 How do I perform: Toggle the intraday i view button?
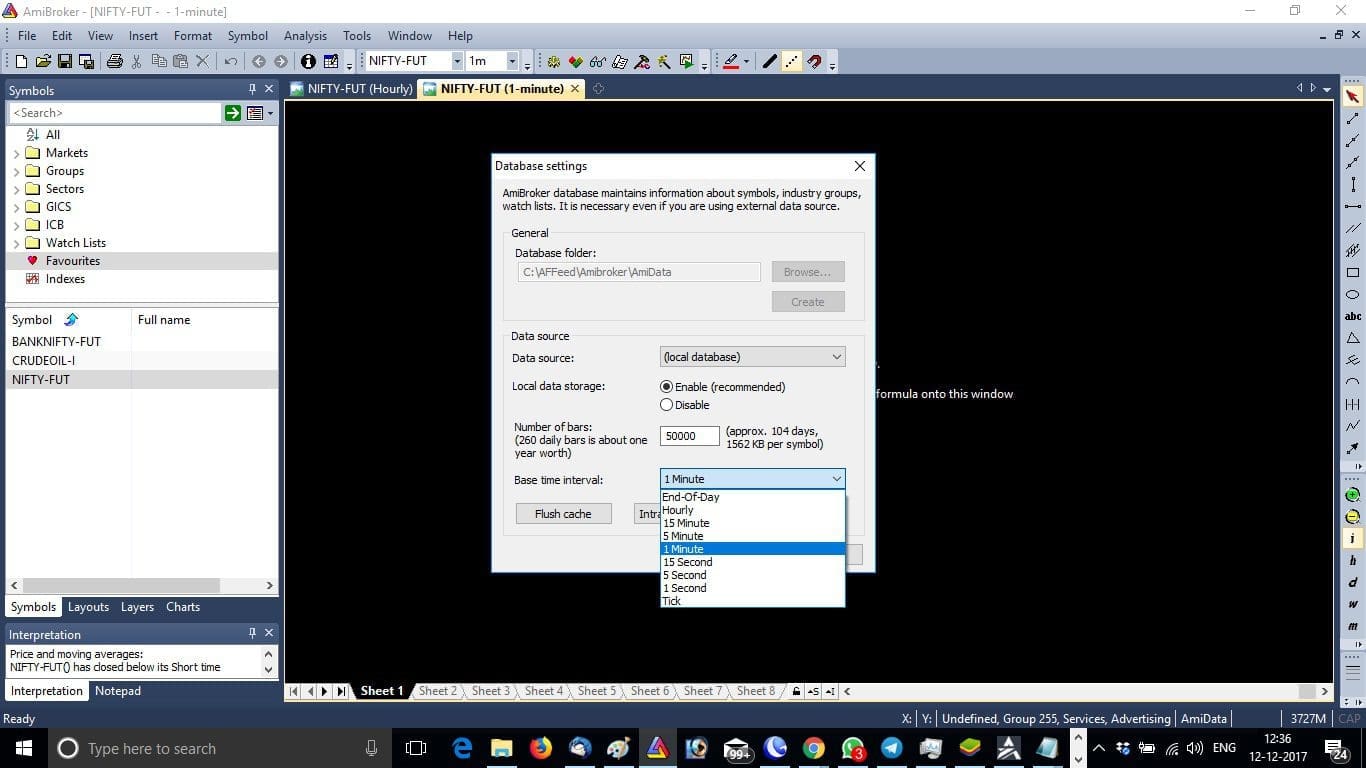click(x=1353, y=539)
